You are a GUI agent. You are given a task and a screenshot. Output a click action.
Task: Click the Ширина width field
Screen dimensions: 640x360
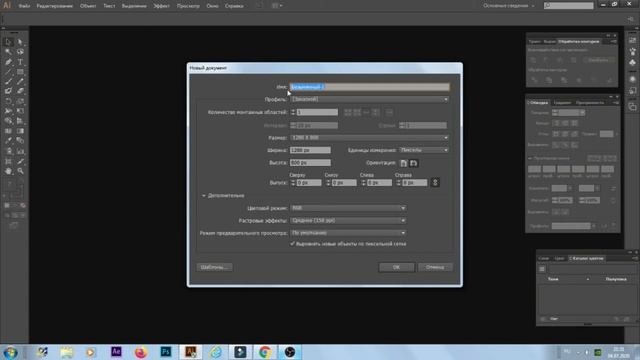point(310,150)
